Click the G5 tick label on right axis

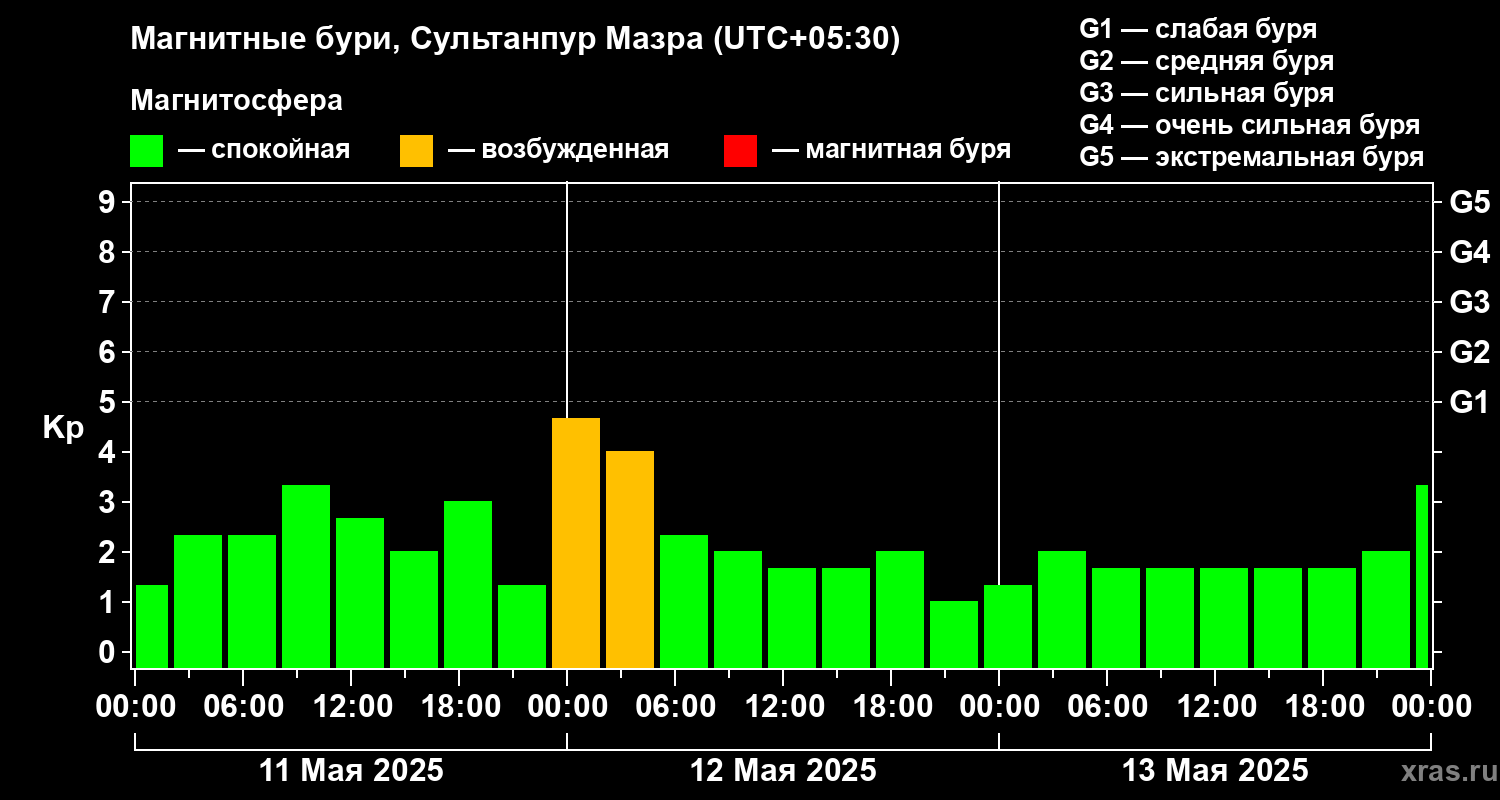point(1469,202)
